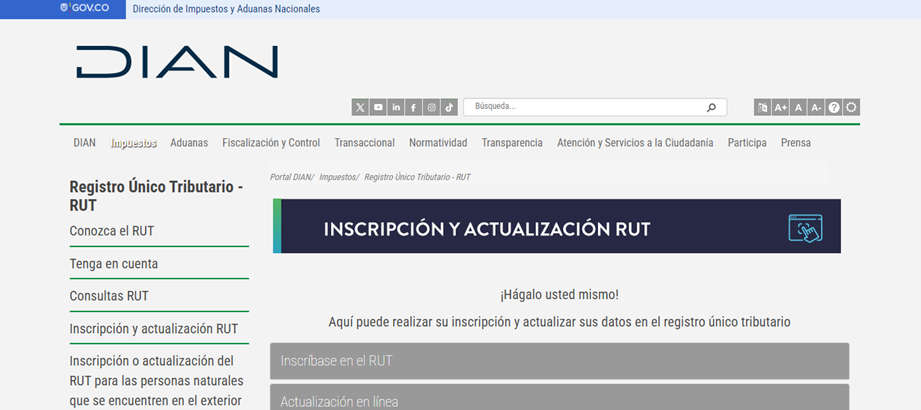Viewport: 921px width, 410px height.
Task: Click the translate language icon
Action: [762, 107]
